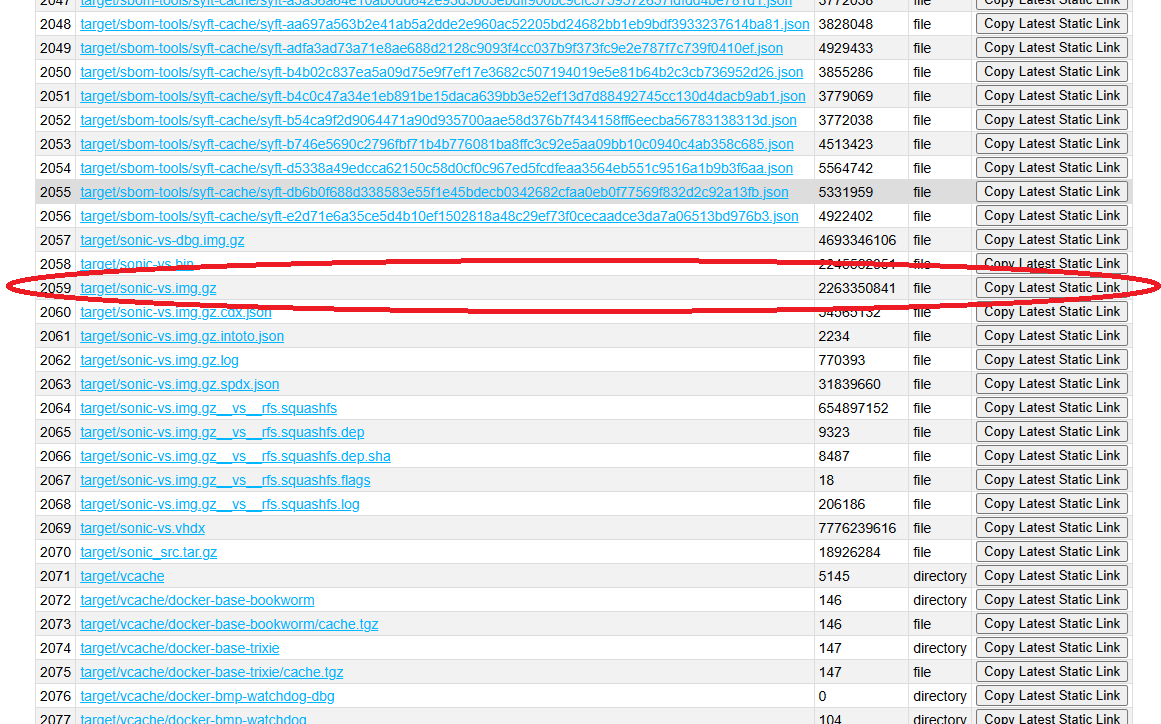Select size value 654897152
1161x724 pixels.
(853, 408)
